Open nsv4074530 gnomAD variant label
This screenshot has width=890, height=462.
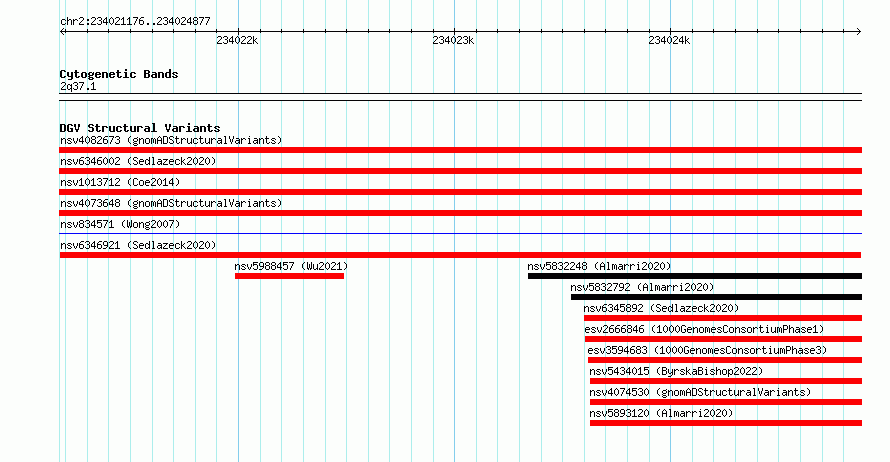click(x=700, y=392)
